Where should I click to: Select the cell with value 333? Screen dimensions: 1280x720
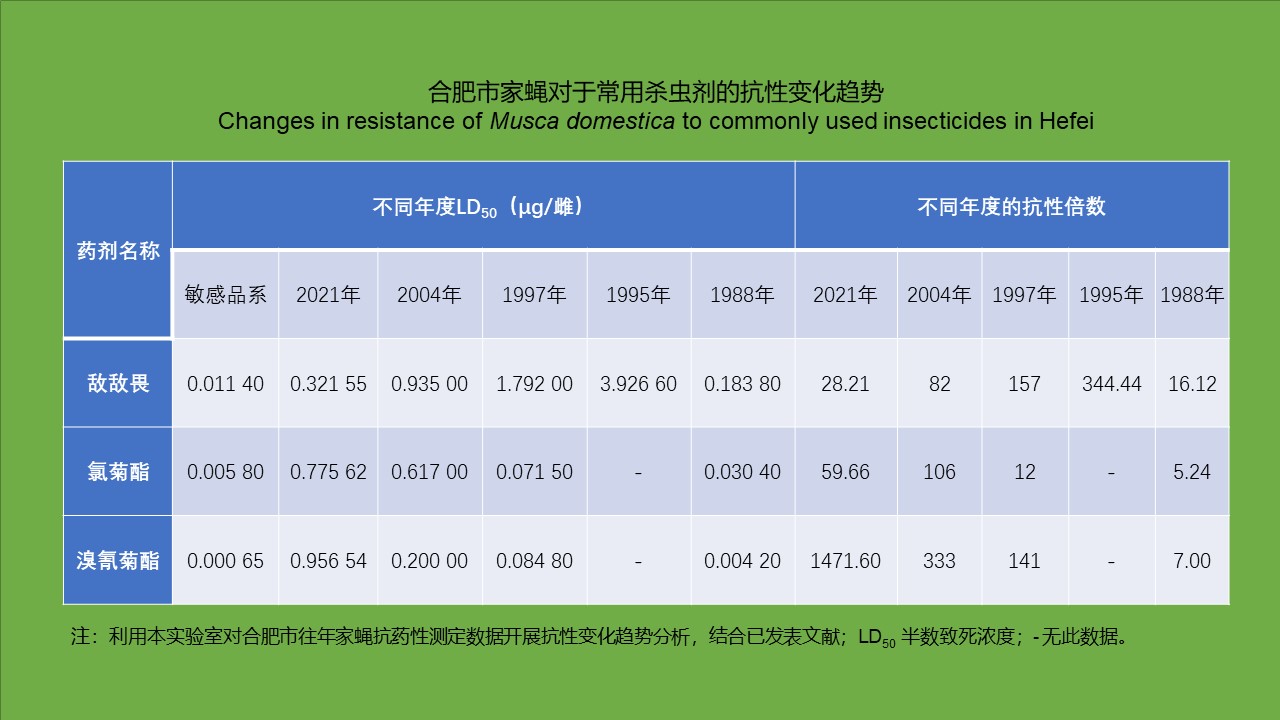939,561
